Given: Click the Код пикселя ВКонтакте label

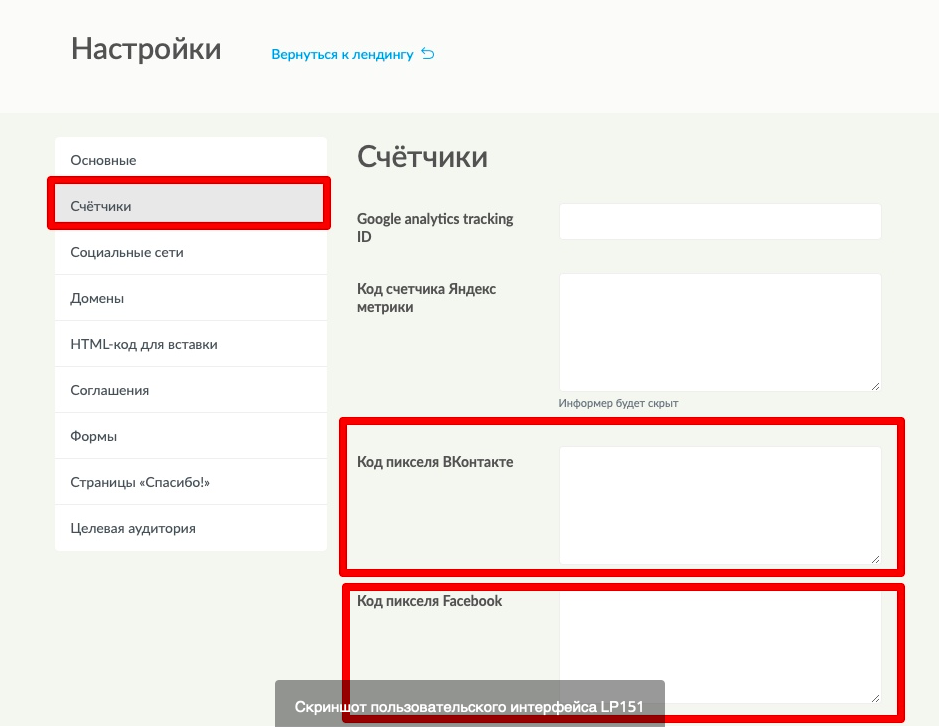Looking at the screenshot, I should [435, 462].
